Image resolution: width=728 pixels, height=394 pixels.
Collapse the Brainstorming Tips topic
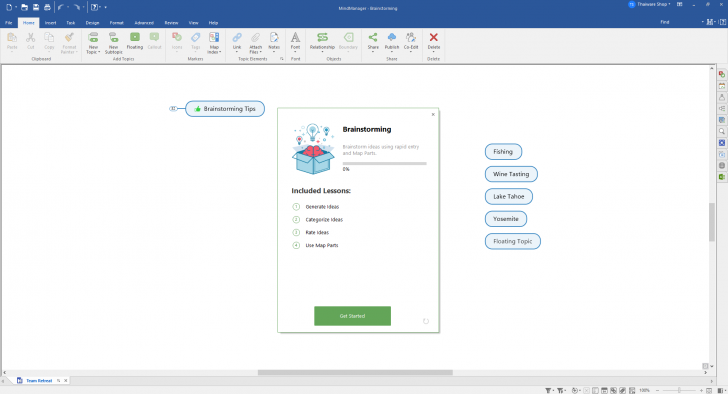pos(173,109)
